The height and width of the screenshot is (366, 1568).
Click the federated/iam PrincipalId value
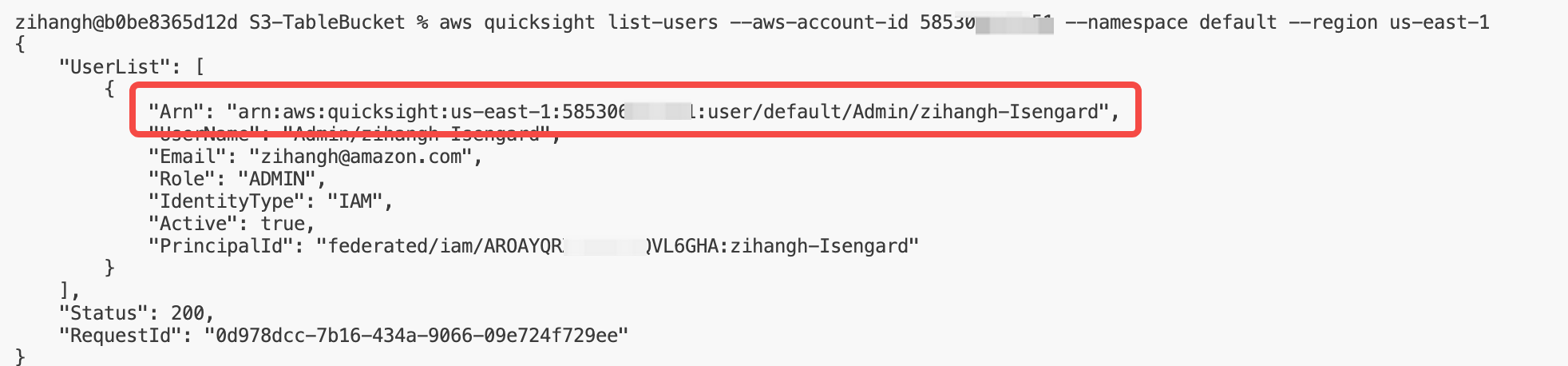click(x=618, y=246)
